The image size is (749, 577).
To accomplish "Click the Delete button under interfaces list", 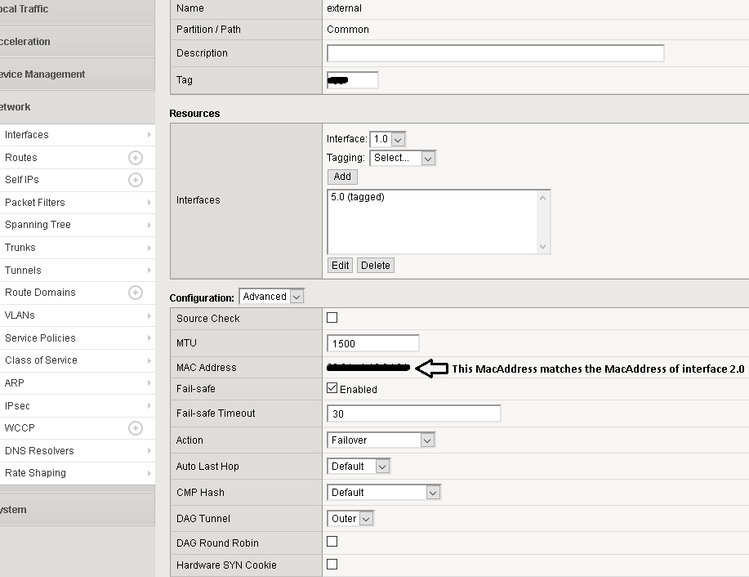I will pos(375,265).
